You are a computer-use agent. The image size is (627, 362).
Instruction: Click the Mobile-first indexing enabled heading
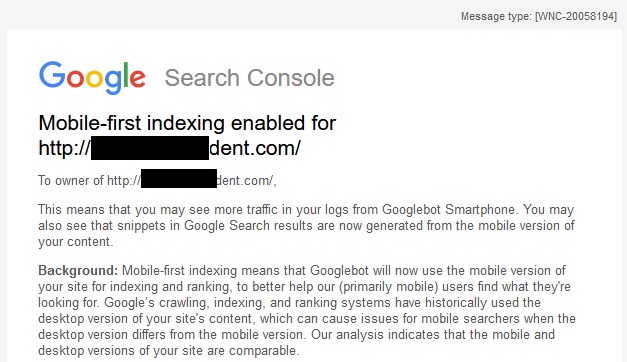pos(187,123)
